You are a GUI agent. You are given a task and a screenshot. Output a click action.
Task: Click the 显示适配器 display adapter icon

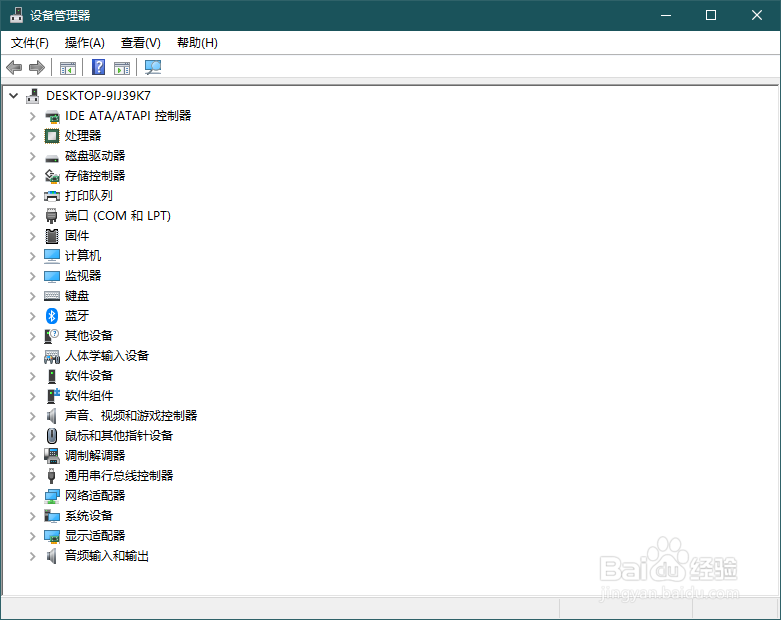52,536
